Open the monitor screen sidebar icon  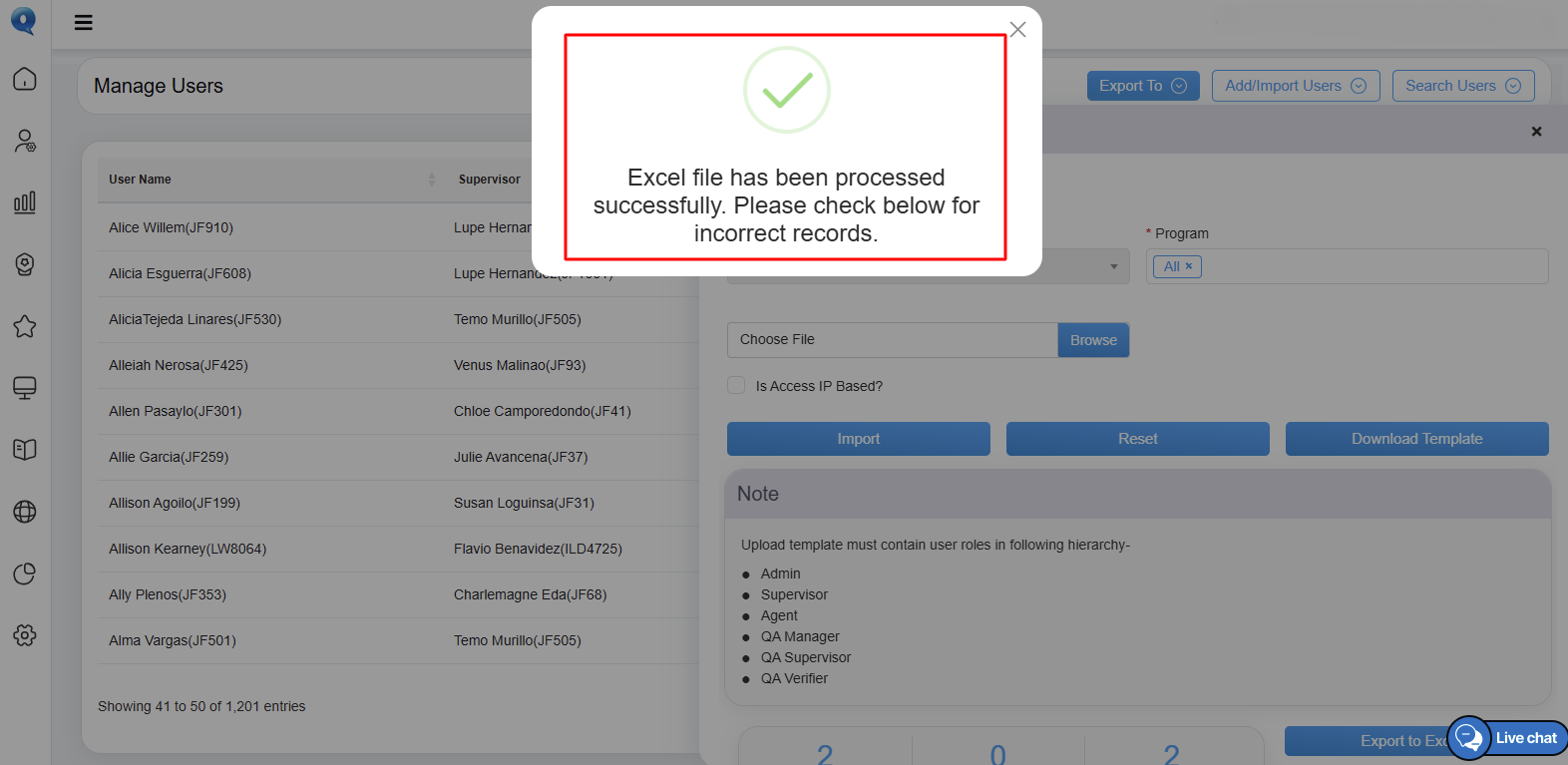click(25, 388)
